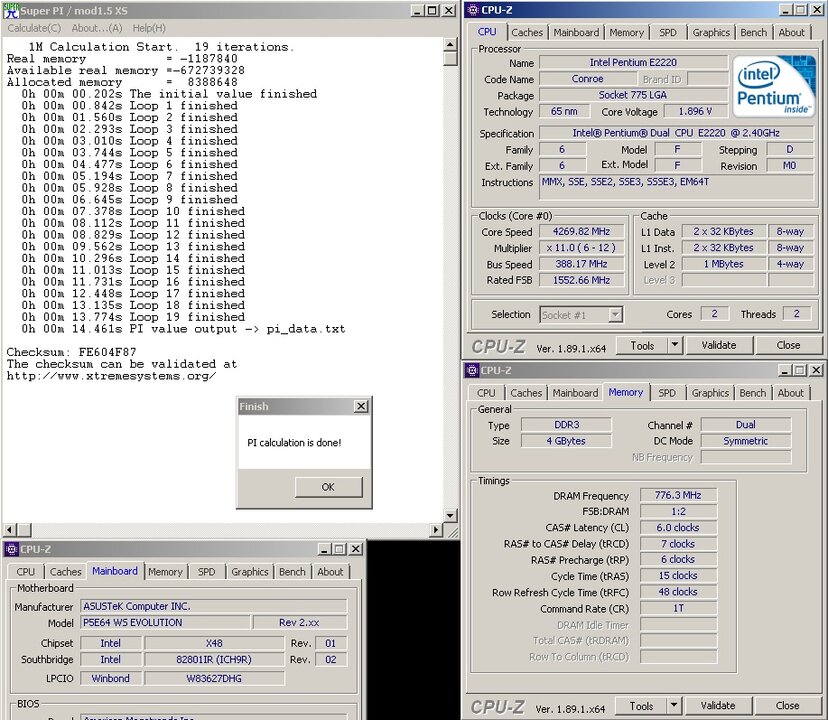Switch to Graphics tab in Memory CPU-Z window
Image resolution: width=828 pixels, height=720 pixels.
coord(710,393)
